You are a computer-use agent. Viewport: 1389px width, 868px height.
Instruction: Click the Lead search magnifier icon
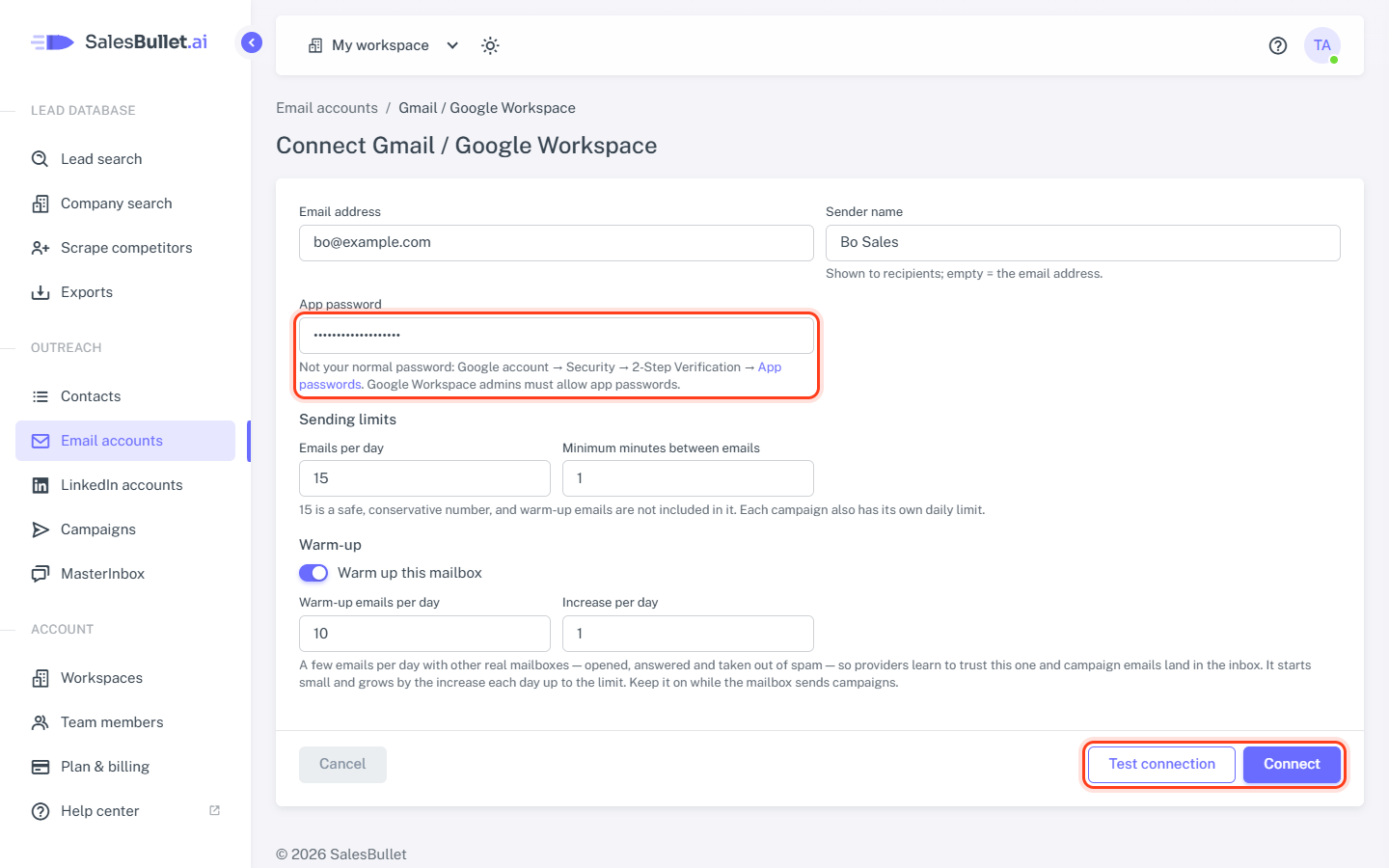(41, 159)
